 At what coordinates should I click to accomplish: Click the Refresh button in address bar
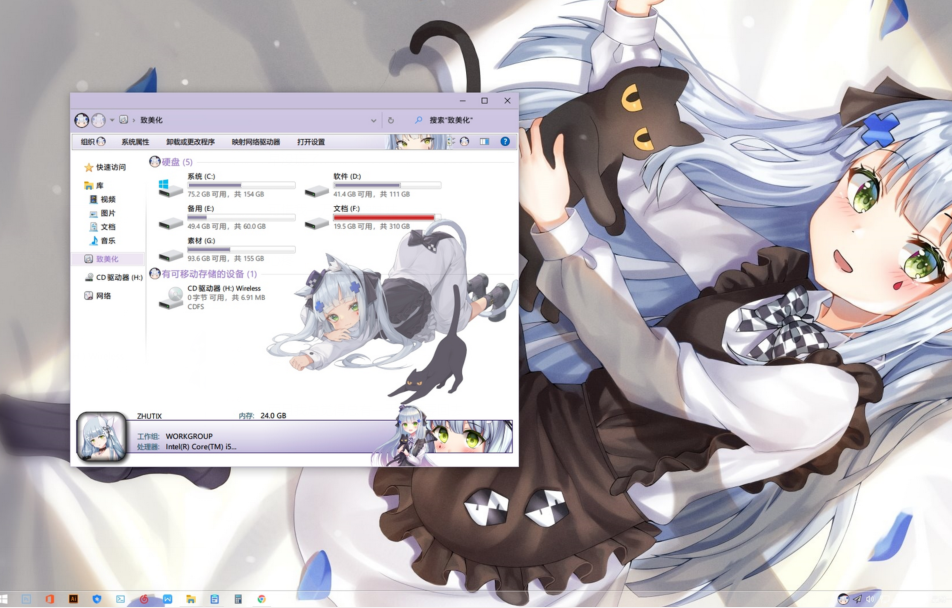pos(391,120)
